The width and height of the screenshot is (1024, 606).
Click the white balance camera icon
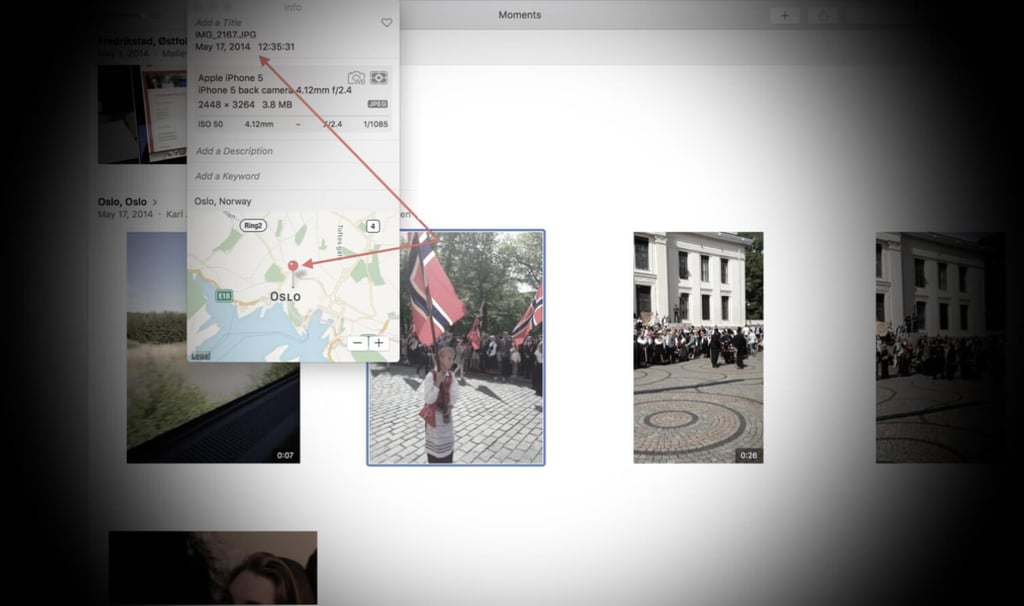(356, 78)
